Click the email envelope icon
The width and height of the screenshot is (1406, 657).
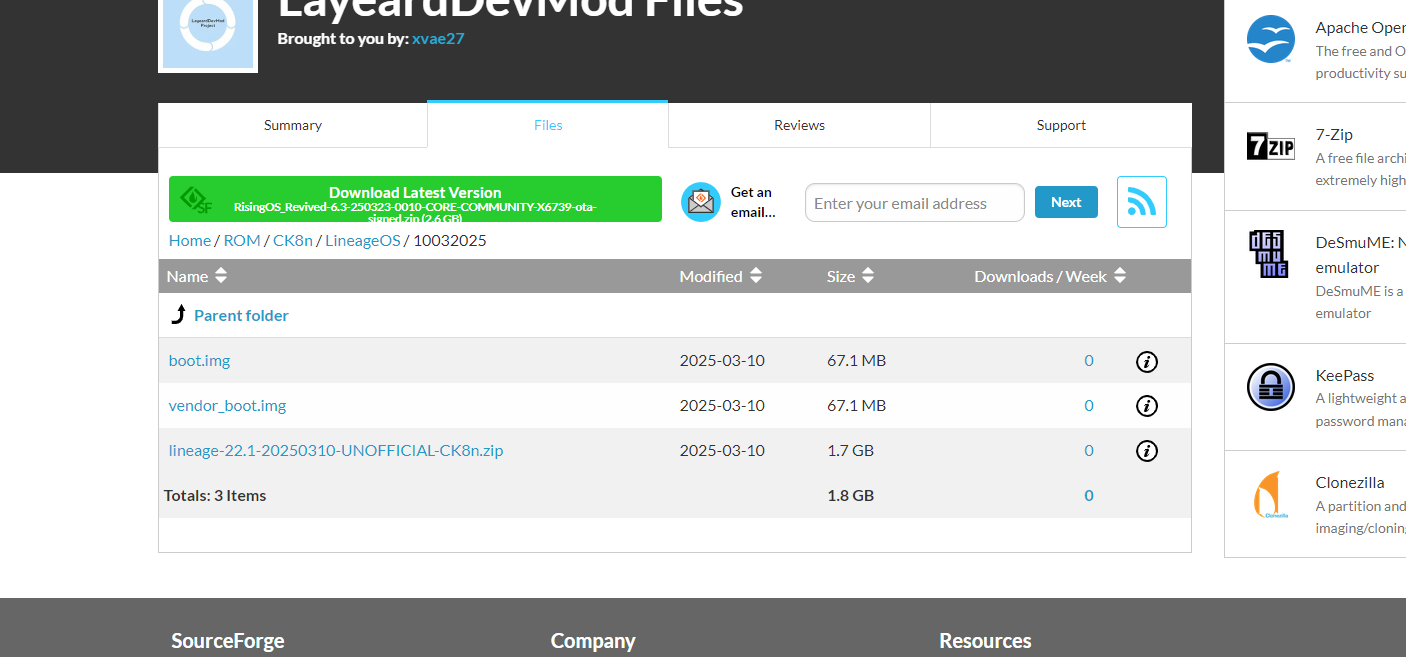701,202
